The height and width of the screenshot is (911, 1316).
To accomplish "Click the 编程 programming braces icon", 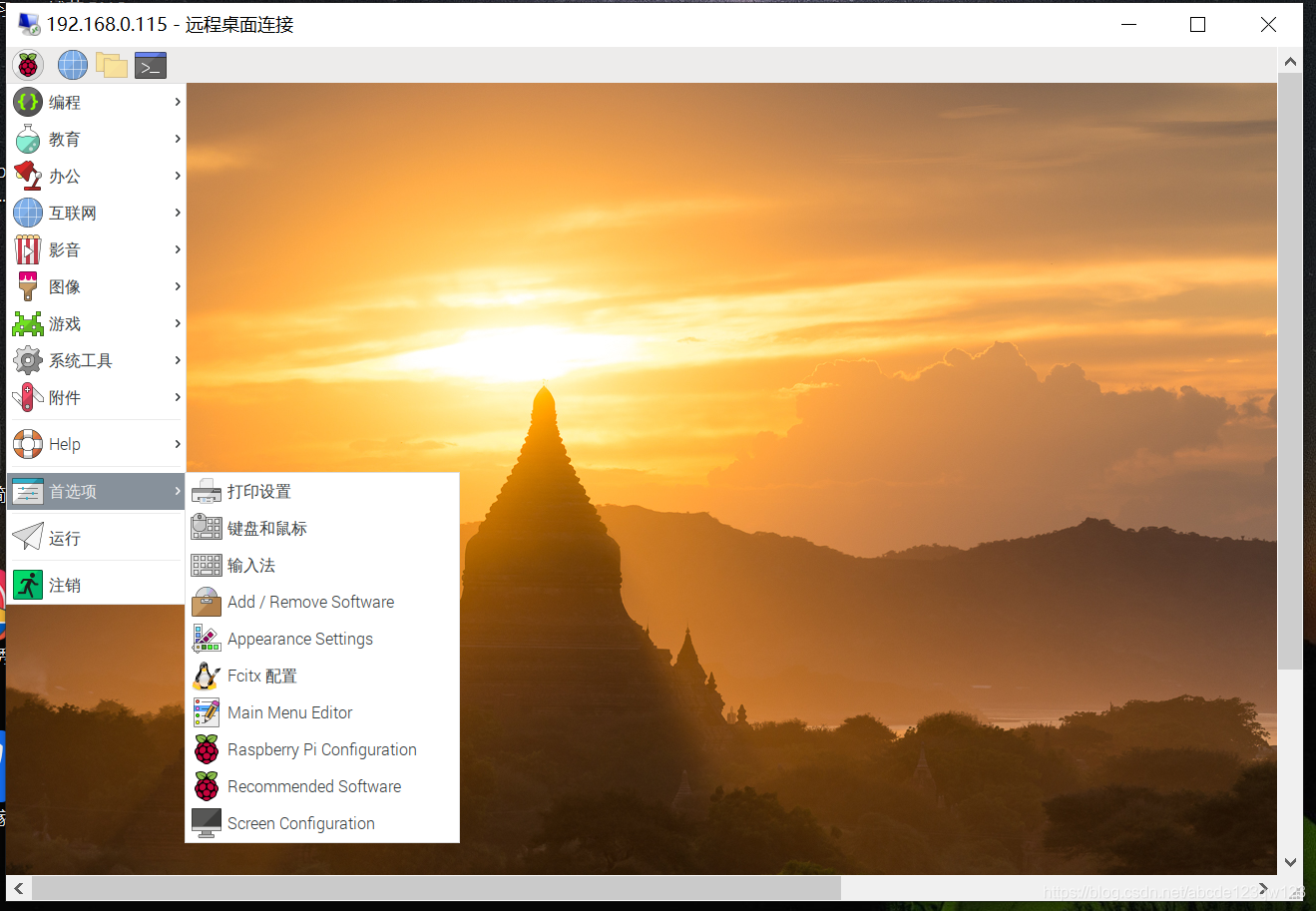I will [x=28, y=102].
